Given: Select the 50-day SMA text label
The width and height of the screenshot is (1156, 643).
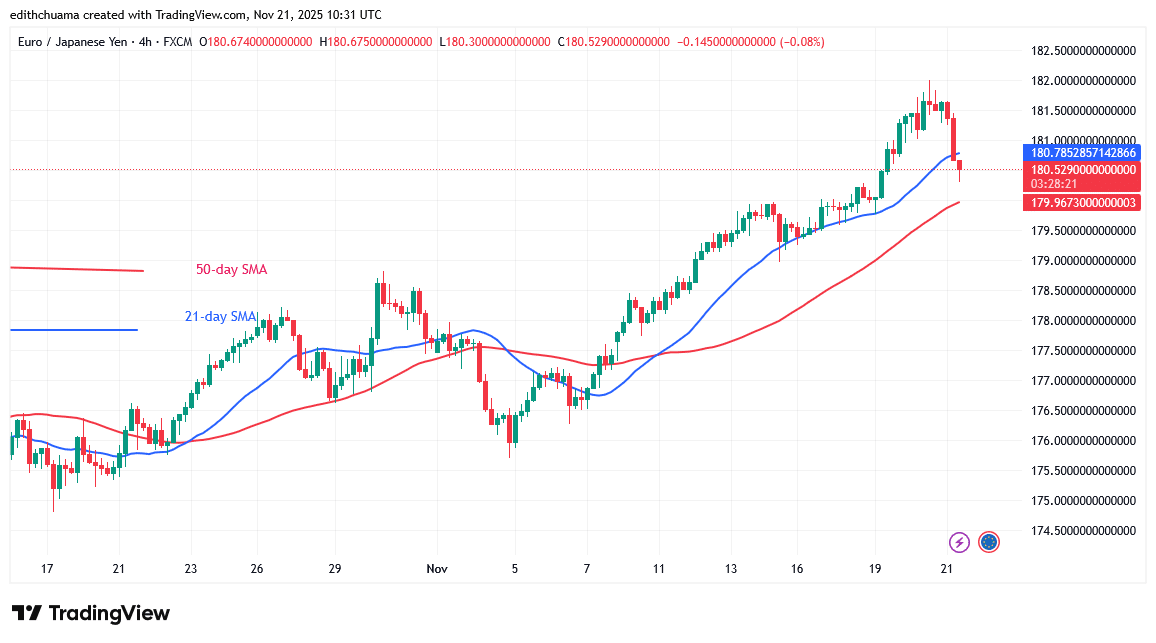Looking at the screenshot, I should (231, 270).
